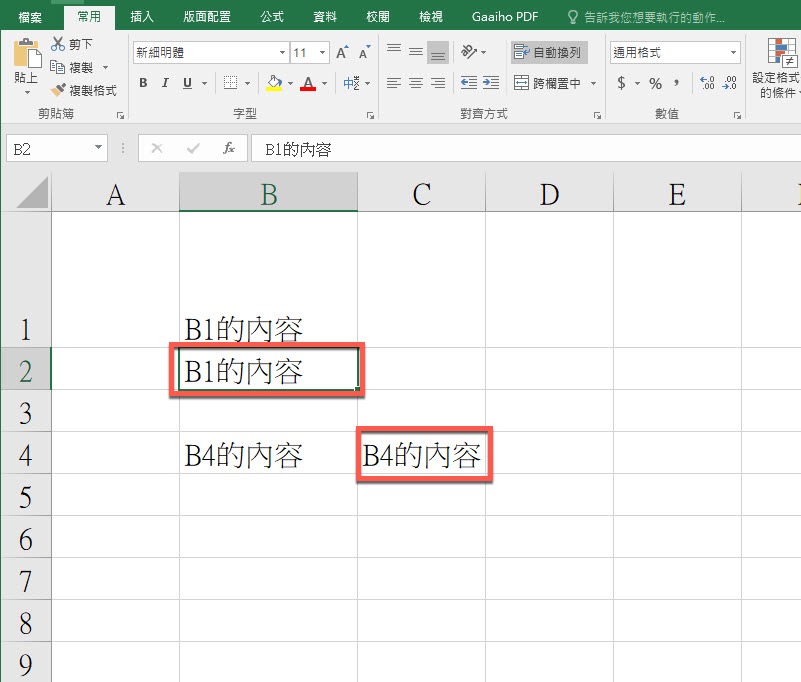Click the insert function fx icon
This screenshot has height=682, width=801.
point(229,148)
